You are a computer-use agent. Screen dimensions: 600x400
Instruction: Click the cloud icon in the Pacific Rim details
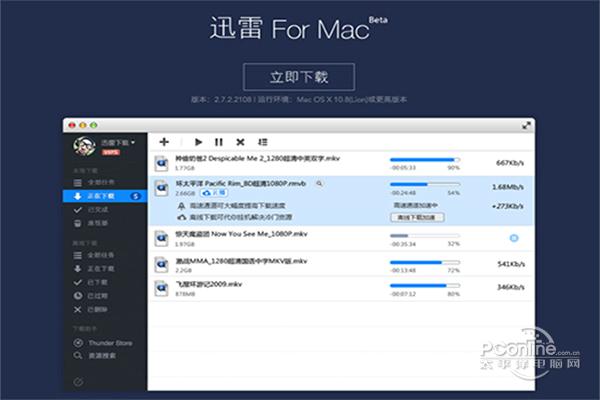pyautogui.click(x=181, y=217)
